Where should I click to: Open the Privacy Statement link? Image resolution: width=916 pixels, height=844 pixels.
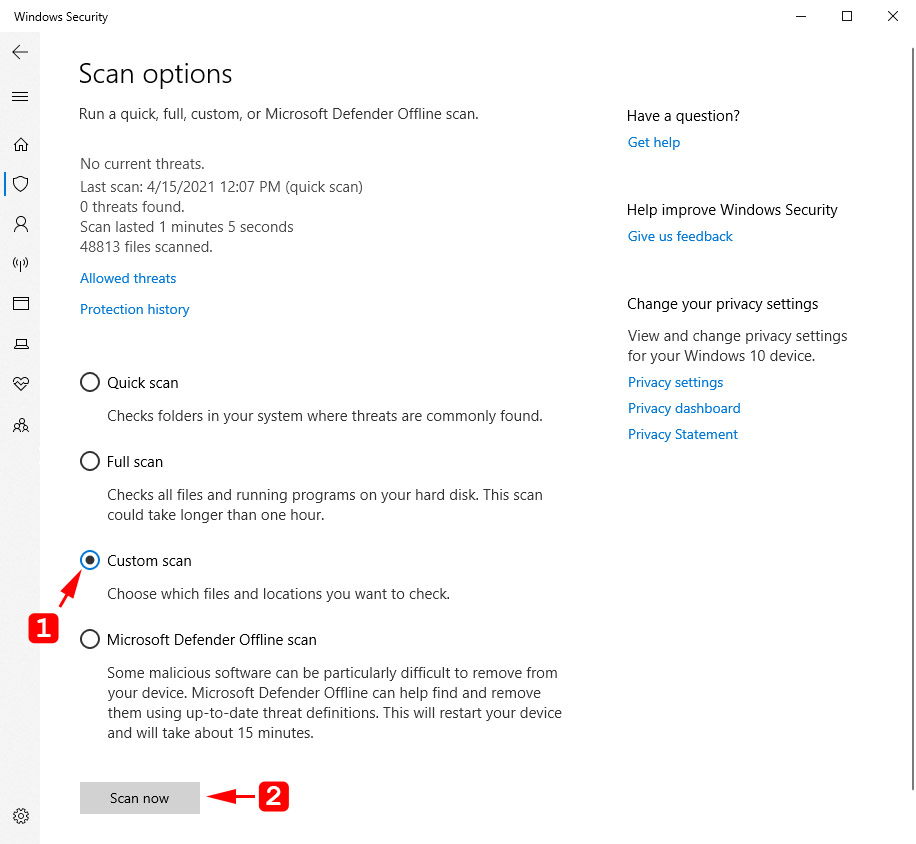682,435
